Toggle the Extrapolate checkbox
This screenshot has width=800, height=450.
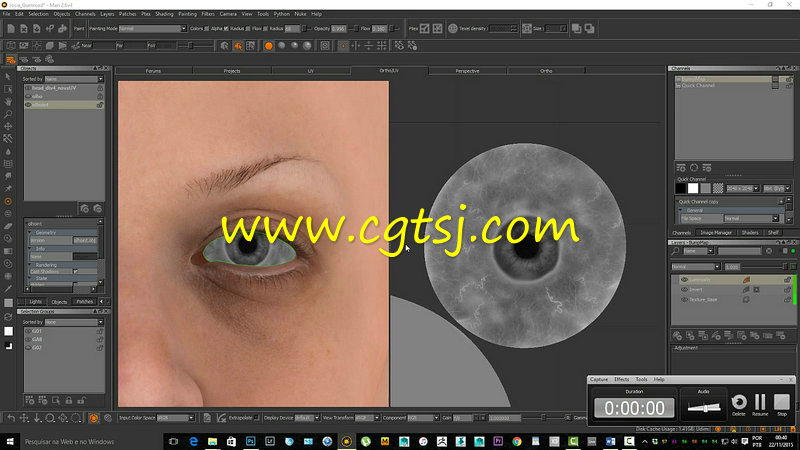tap(256, 418)
